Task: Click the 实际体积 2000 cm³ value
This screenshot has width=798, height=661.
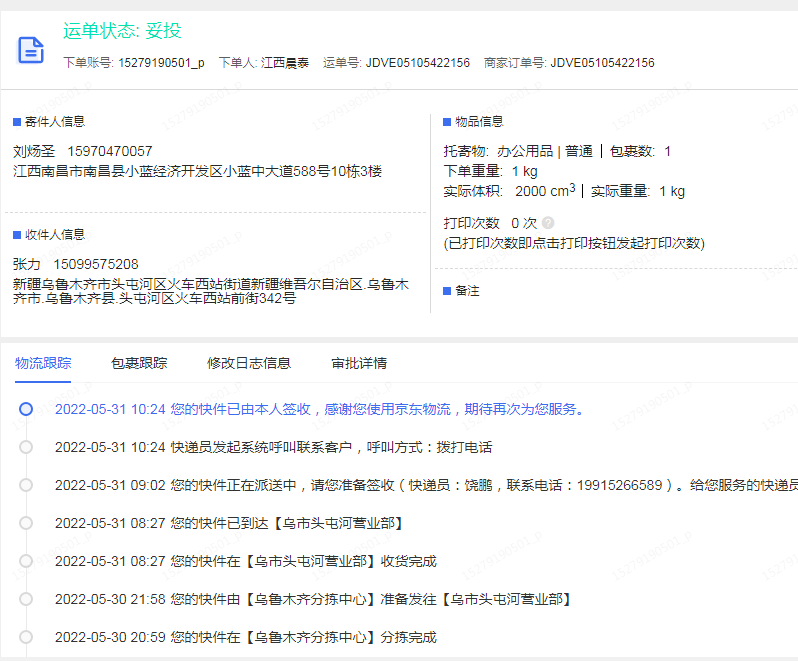Action: pos(545,191)
